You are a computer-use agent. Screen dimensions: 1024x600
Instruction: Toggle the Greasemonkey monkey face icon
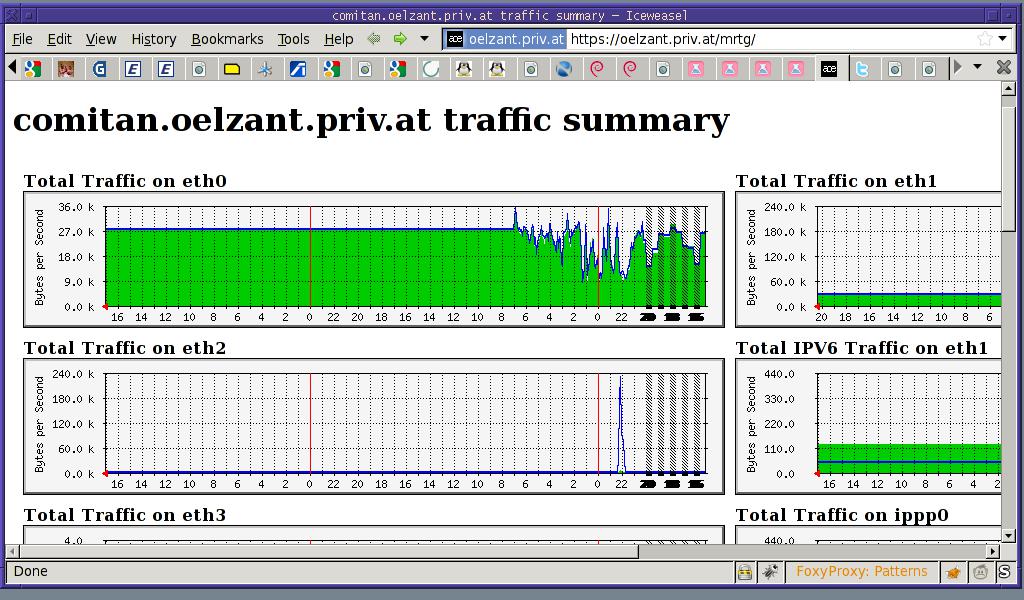point(980,572)
